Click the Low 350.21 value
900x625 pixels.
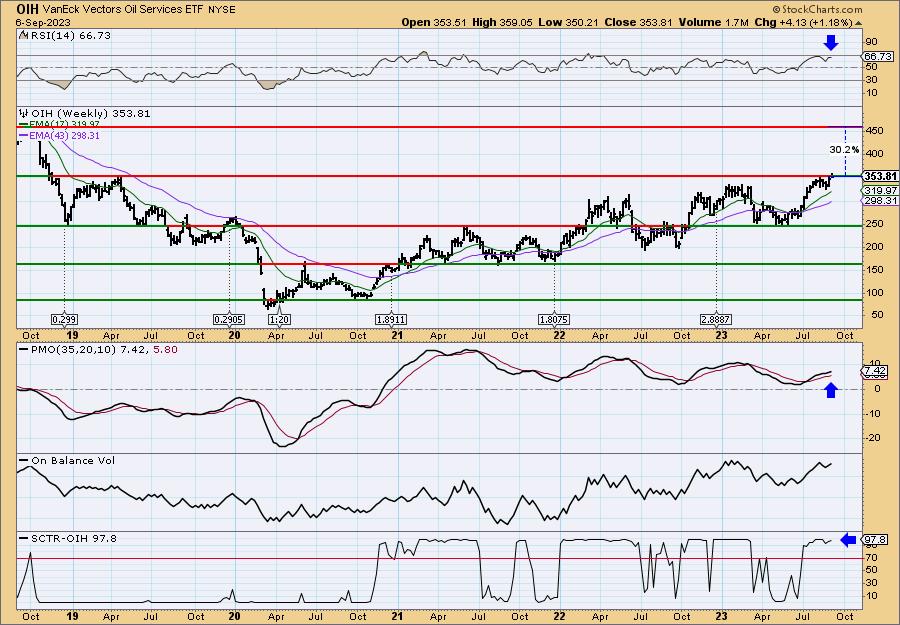point(570,22)
